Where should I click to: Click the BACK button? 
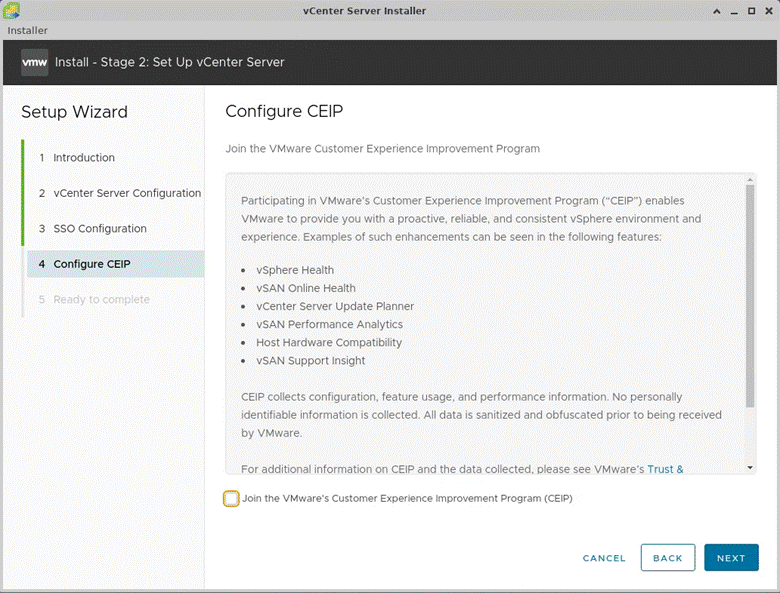(x=668, y=558)
